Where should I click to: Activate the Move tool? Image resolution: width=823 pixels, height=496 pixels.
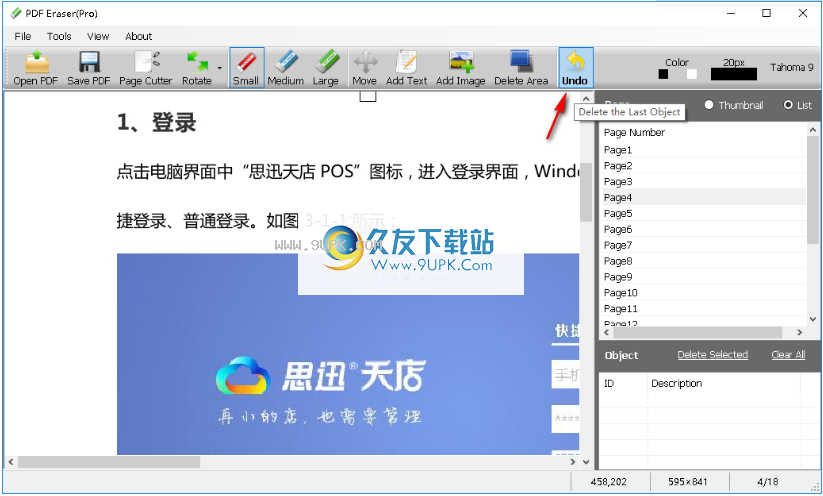tap(365, 68)
